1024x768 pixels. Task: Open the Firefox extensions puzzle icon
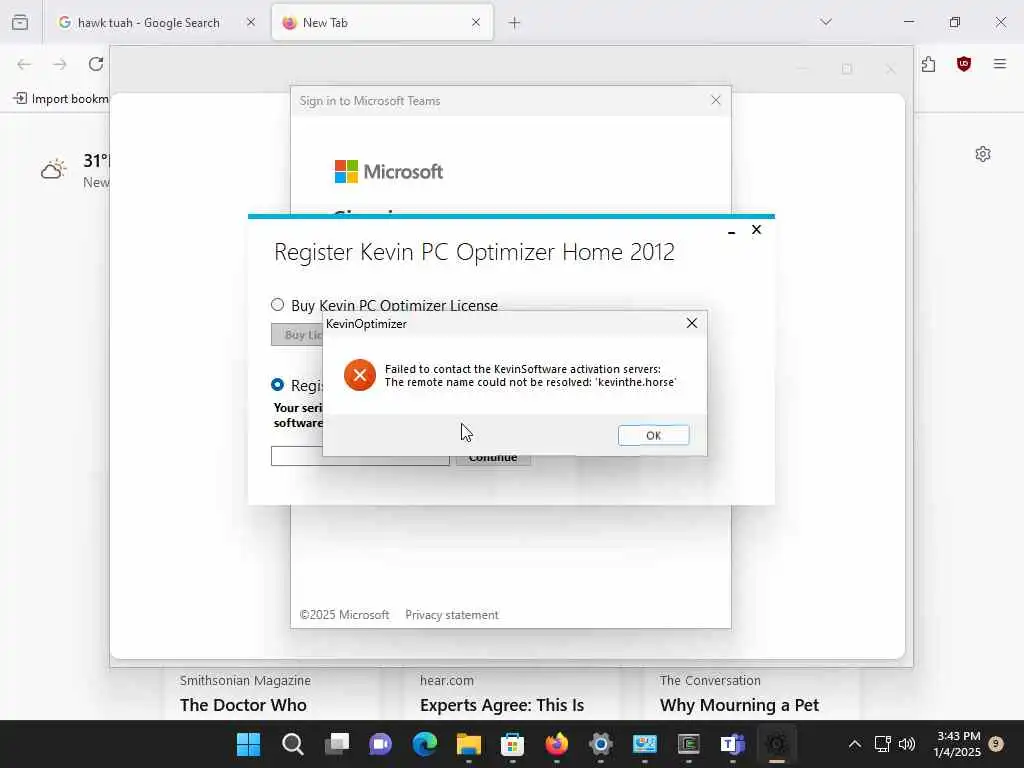[x=929, y=64]
